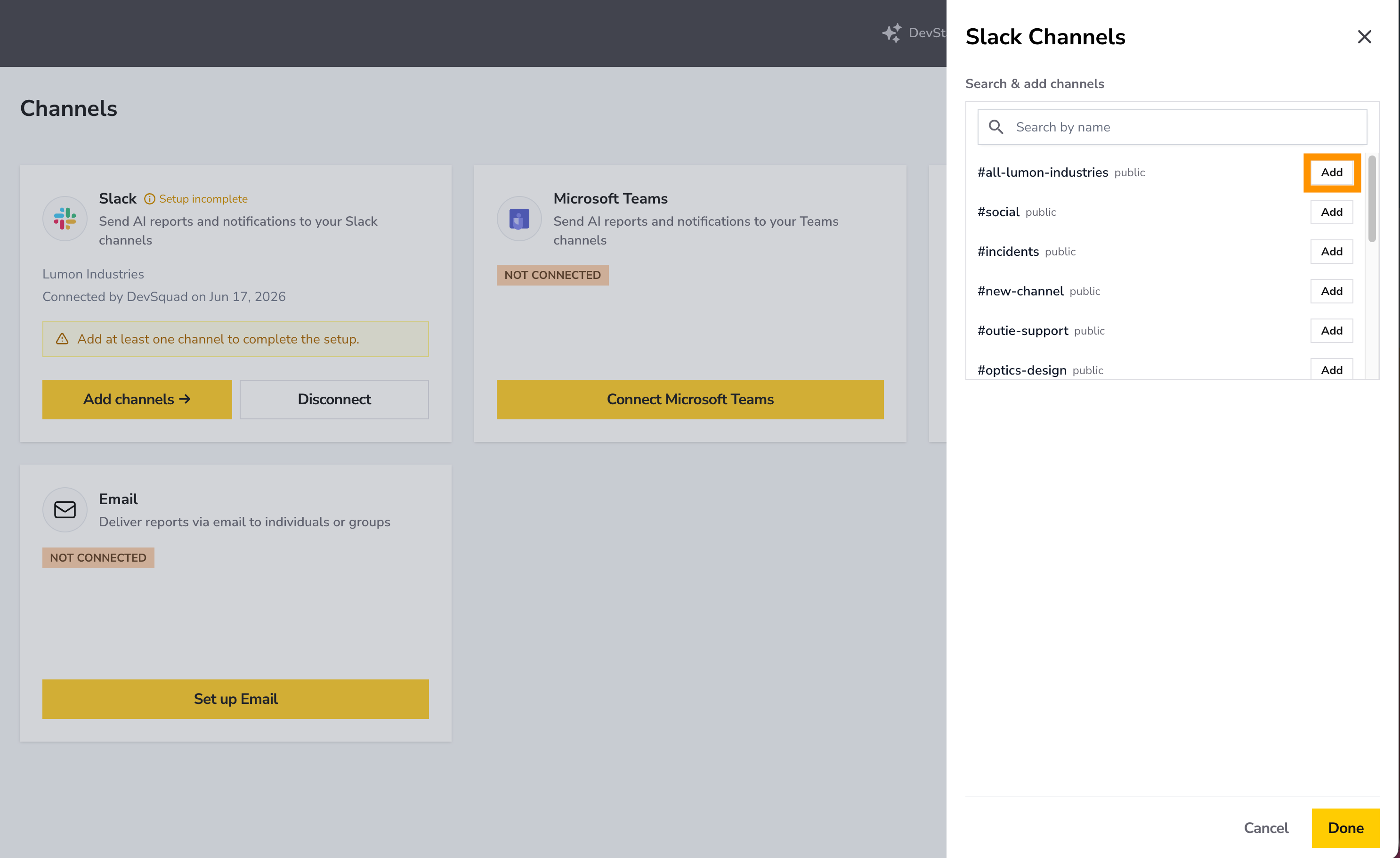Image resolution: width=1400 pixels, height=858 pixels.
Task: Focus the Search by name field
Action: (x=1172, y=127)
